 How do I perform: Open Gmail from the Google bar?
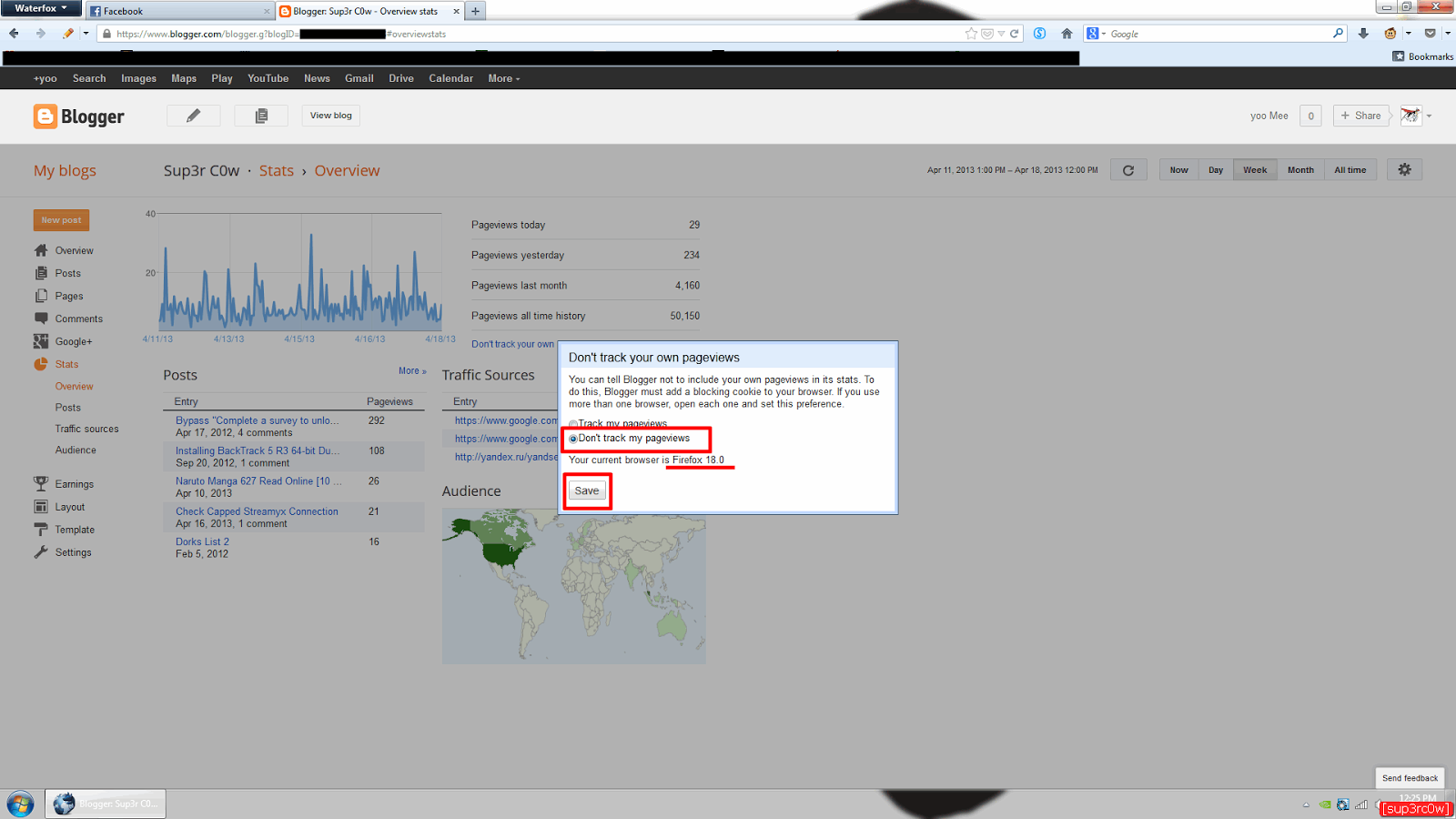coord(359,78)
